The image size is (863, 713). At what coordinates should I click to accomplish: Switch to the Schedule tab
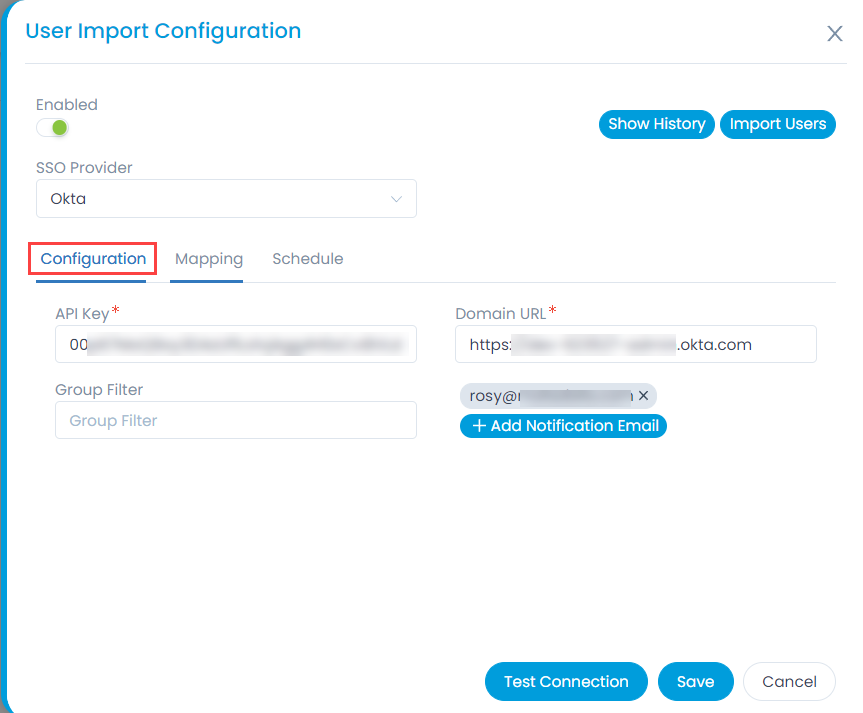point(308,259)
